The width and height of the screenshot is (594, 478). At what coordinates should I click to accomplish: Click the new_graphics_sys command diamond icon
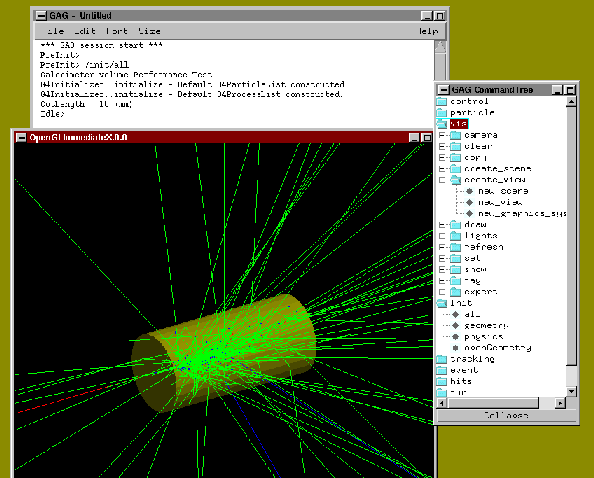(x=470, y=214)
